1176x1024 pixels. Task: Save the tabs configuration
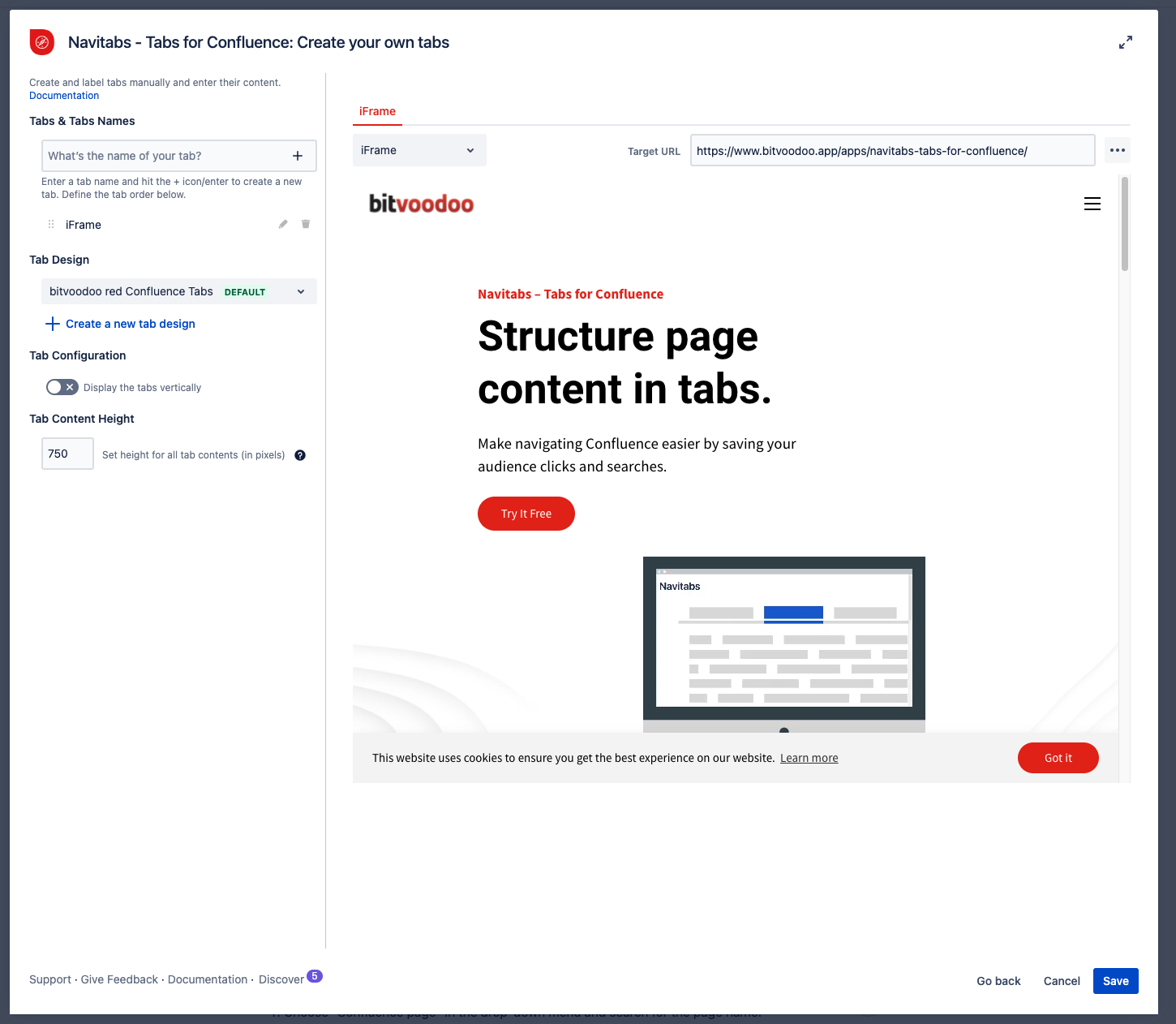coord(1116,981)
